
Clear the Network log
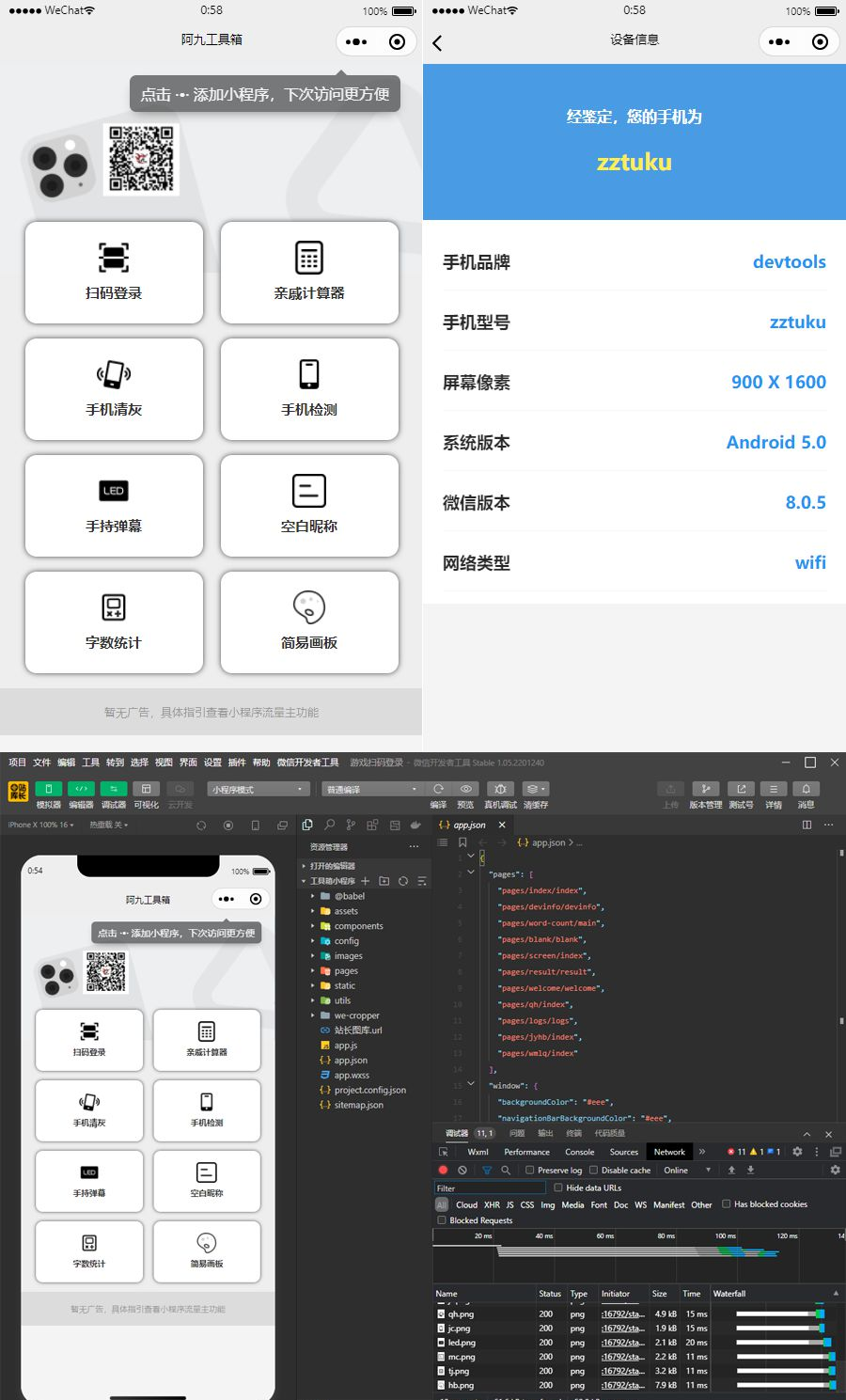coord(462,1170)
